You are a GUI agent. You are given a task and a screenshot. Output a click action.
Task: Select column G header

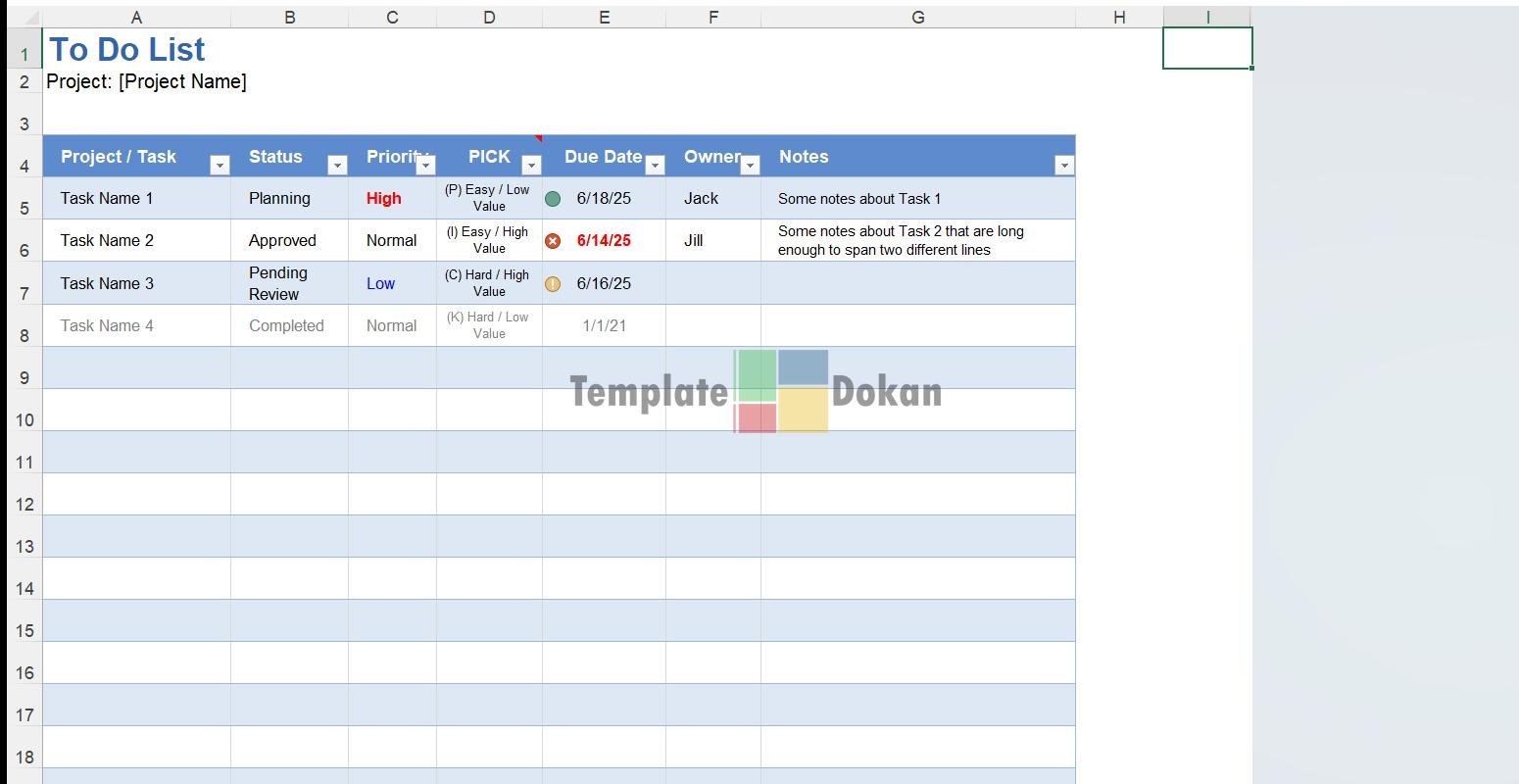click(x=917, y=18)
